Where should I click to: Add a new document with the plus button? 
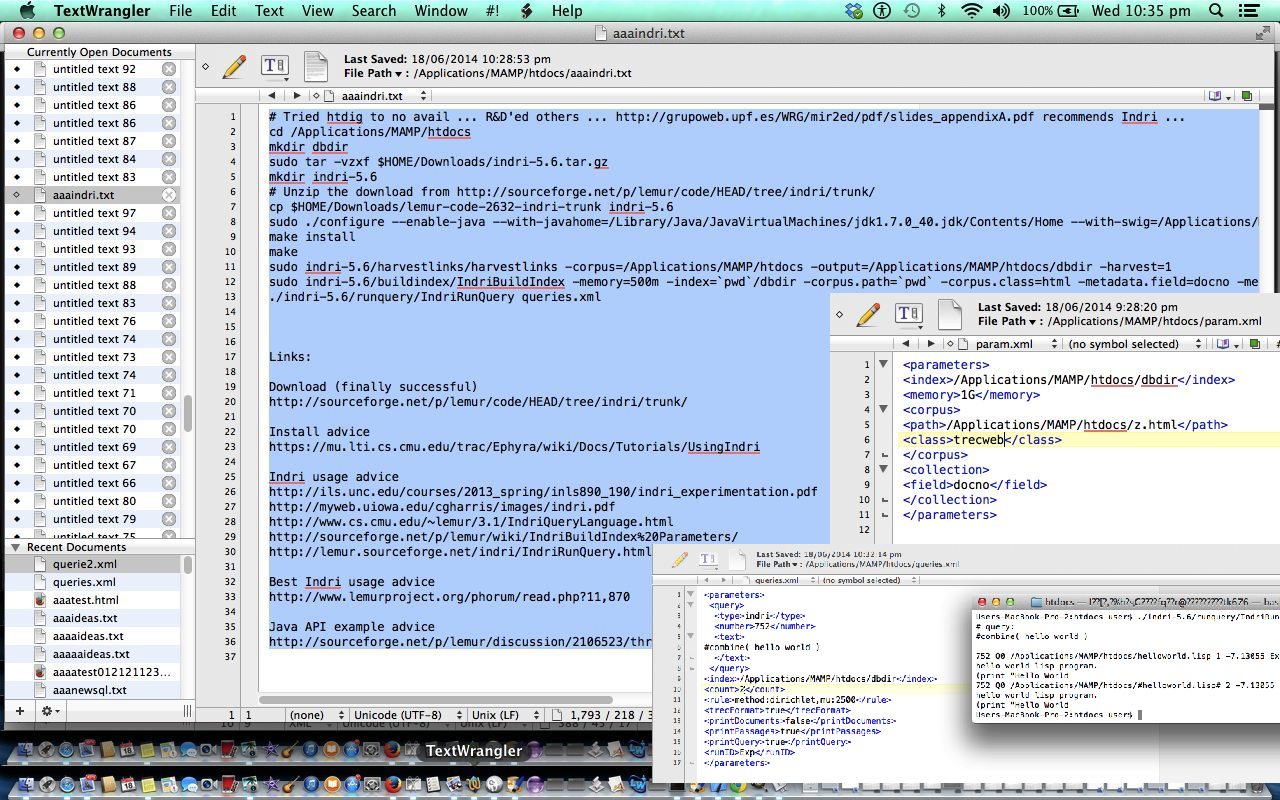(18, 711)
